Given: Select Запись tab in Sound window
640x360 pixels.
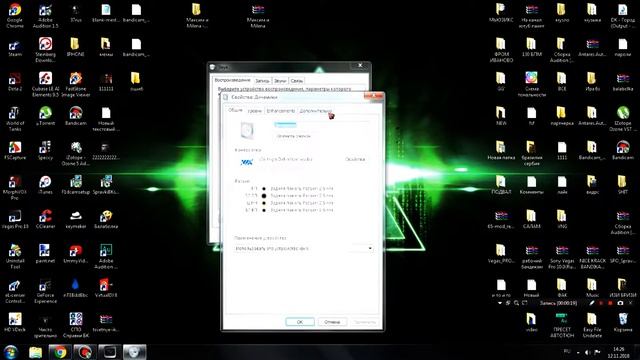Looking at the screenshot, I should click(x=262, y=81).
